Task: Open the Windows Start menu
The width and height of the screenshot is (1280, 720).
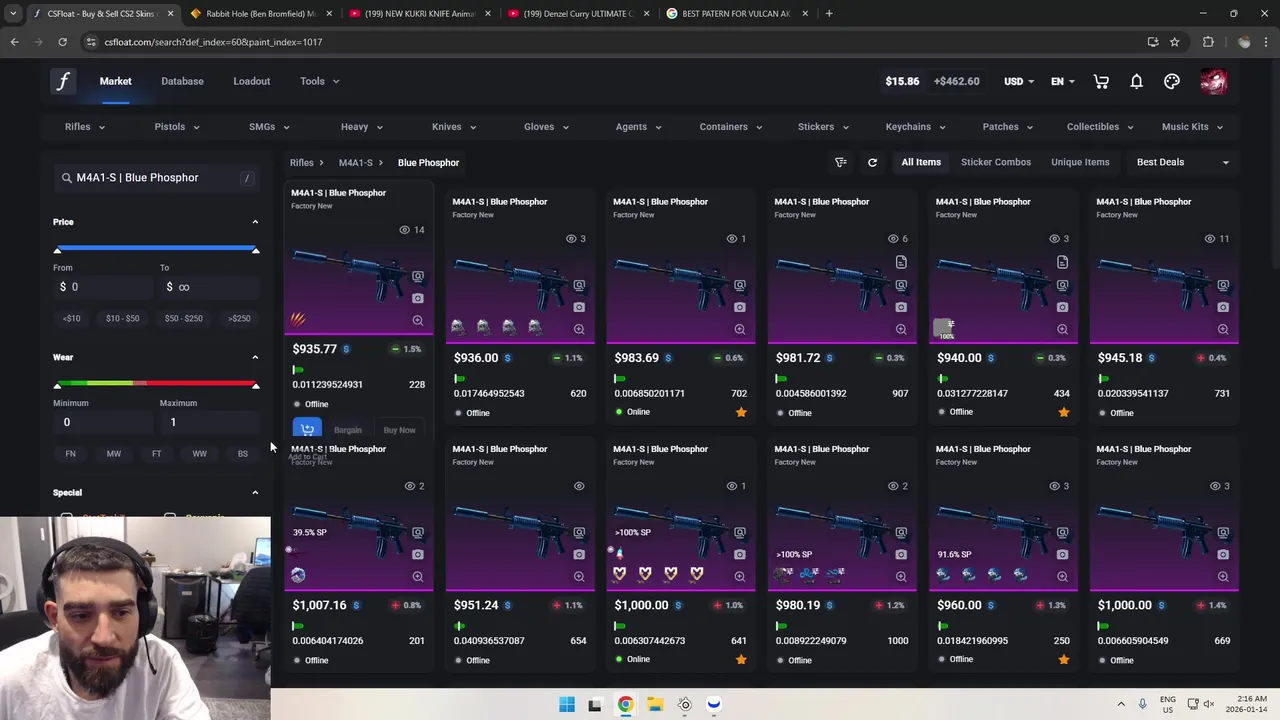Action: (x=567, y=704)
